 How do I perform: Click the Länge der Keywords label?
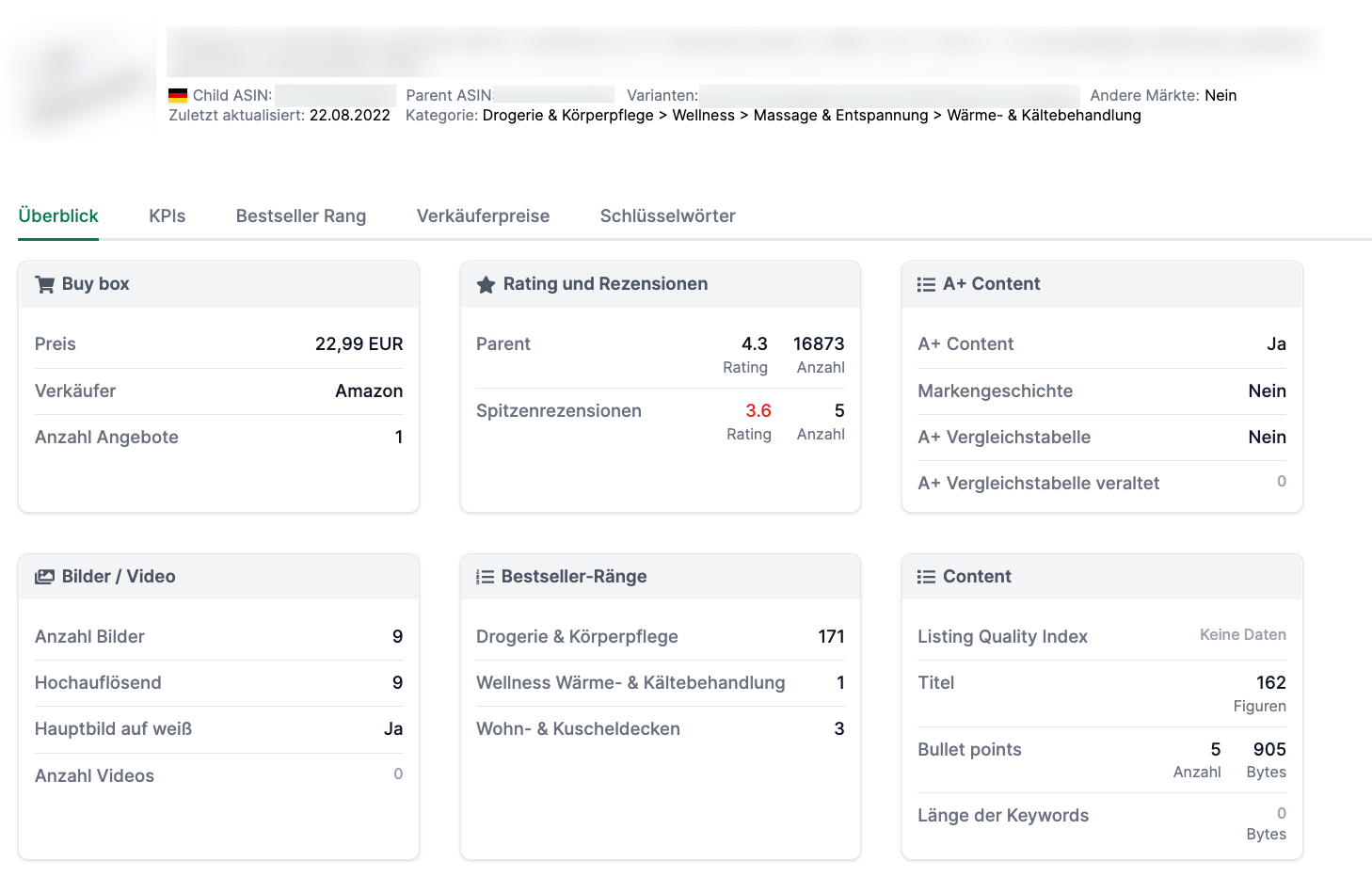(x=1003, y=816)
